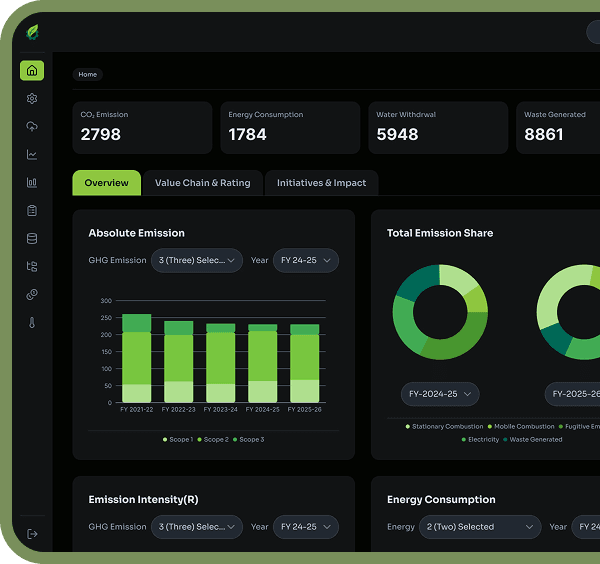Click the FY 2021-22 bar

pyautogui.click(x=137, y=358)
